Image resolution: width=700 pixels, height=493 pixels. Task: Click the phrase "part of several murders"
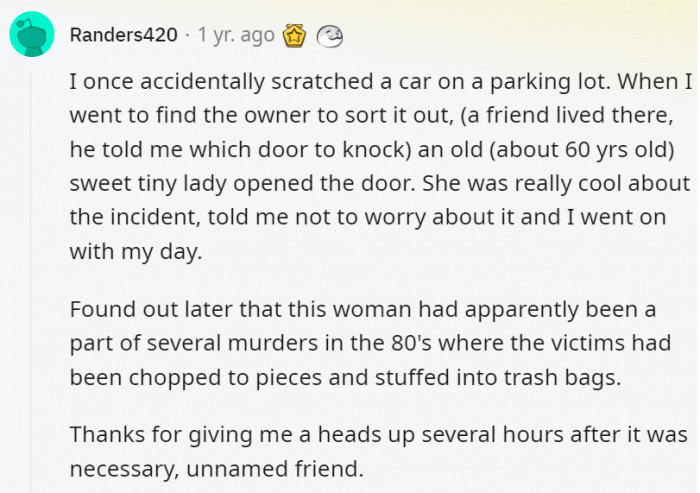[194, 343]
